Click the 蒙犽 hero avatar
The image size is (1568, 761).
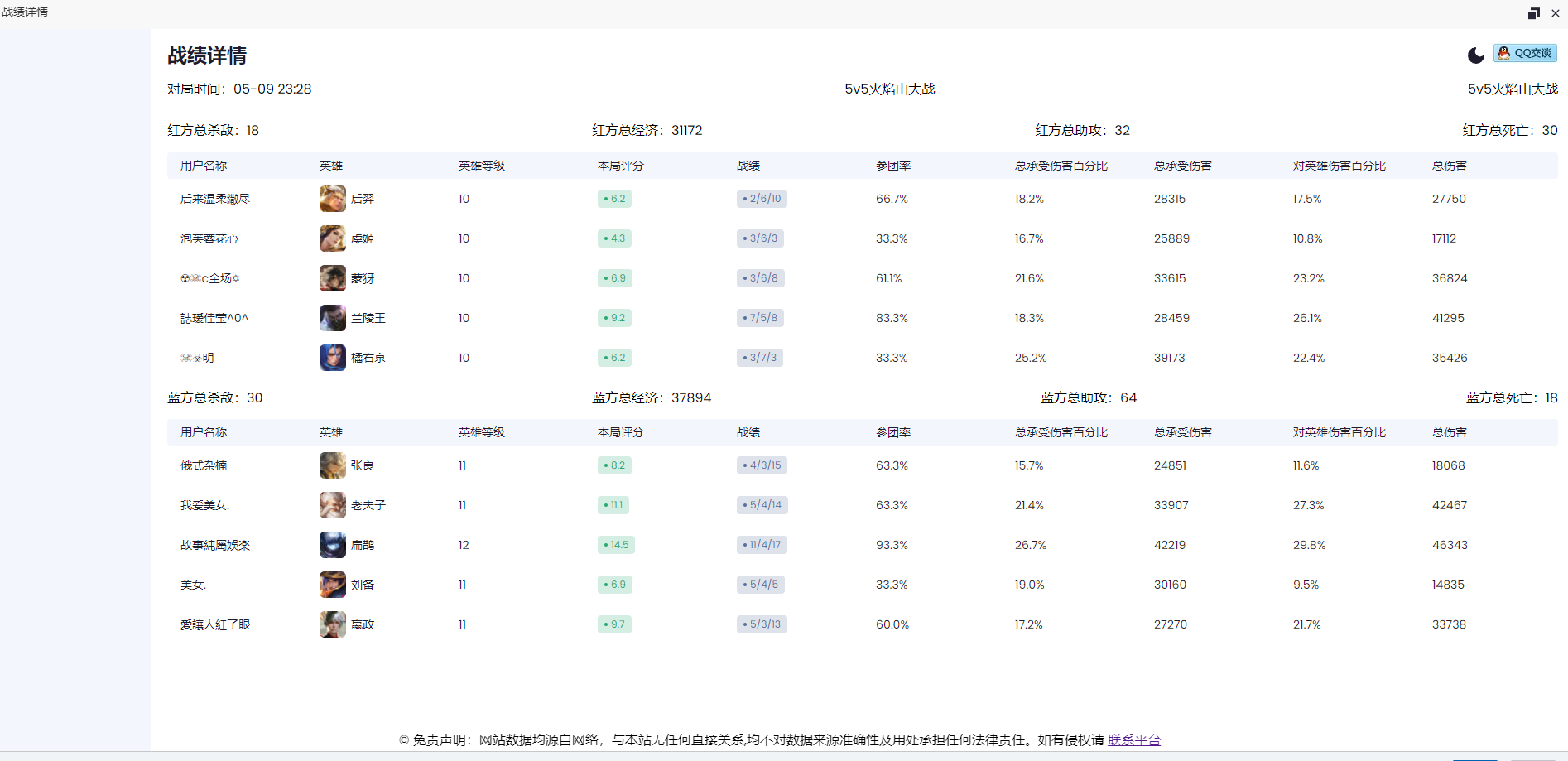333,278
